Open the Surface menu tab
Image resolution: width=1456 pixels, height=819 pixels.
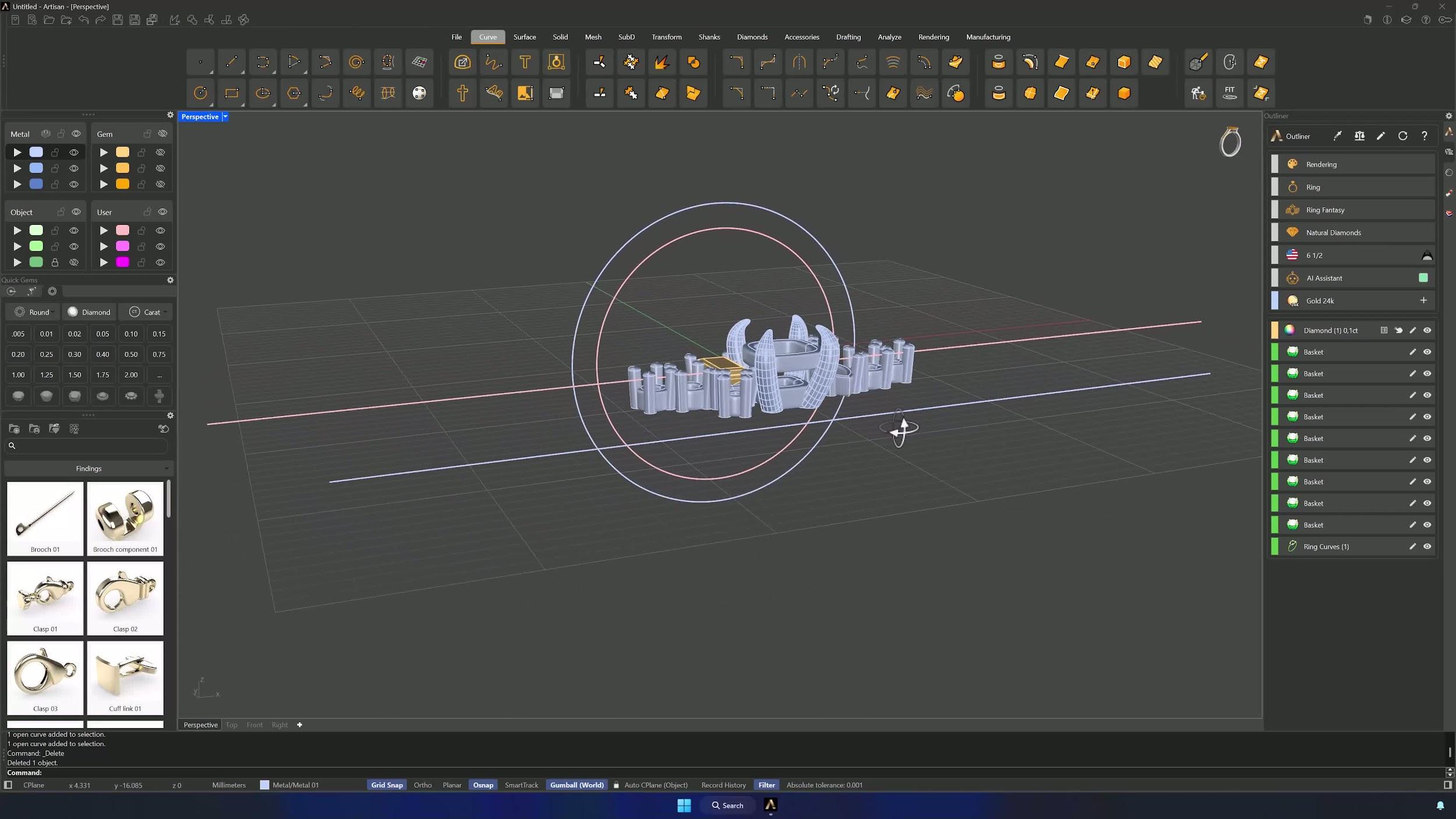click(x=524, y=37)
